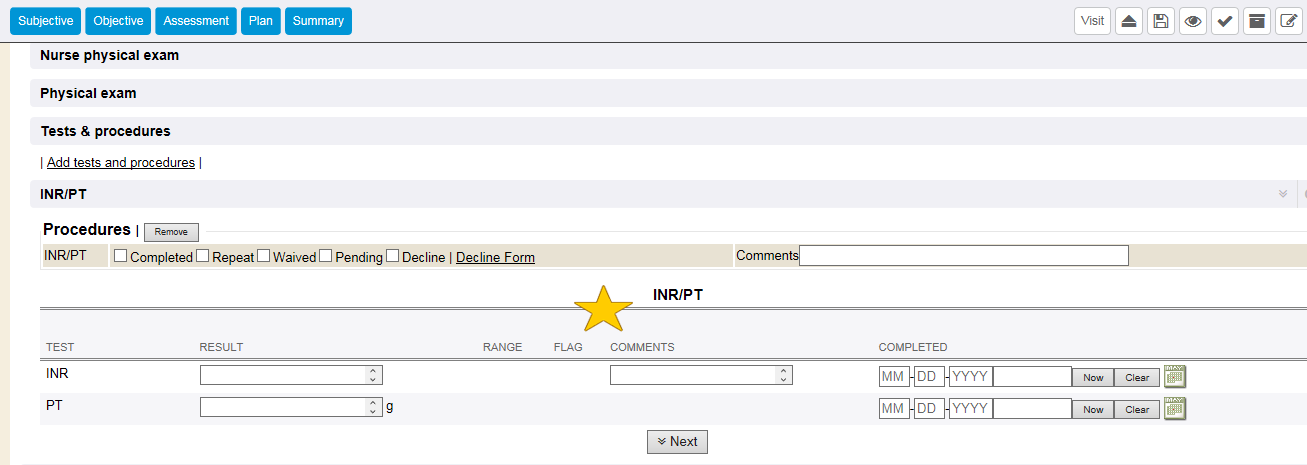Expand the Physical exam section header
The width and height of the screenshot is (1307, 465).
(88, 93)
